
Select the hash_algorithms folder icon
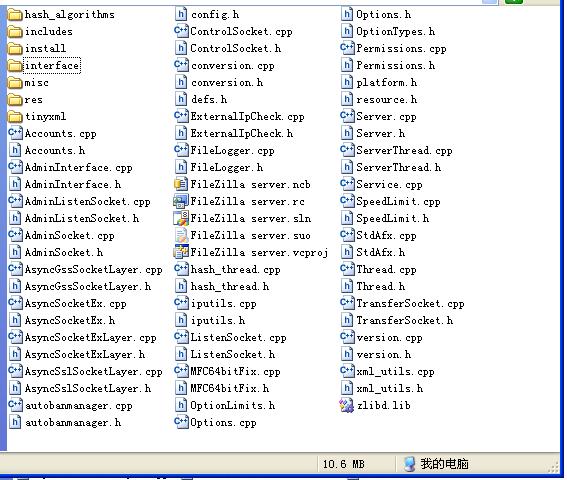click(x=15, y=15)
